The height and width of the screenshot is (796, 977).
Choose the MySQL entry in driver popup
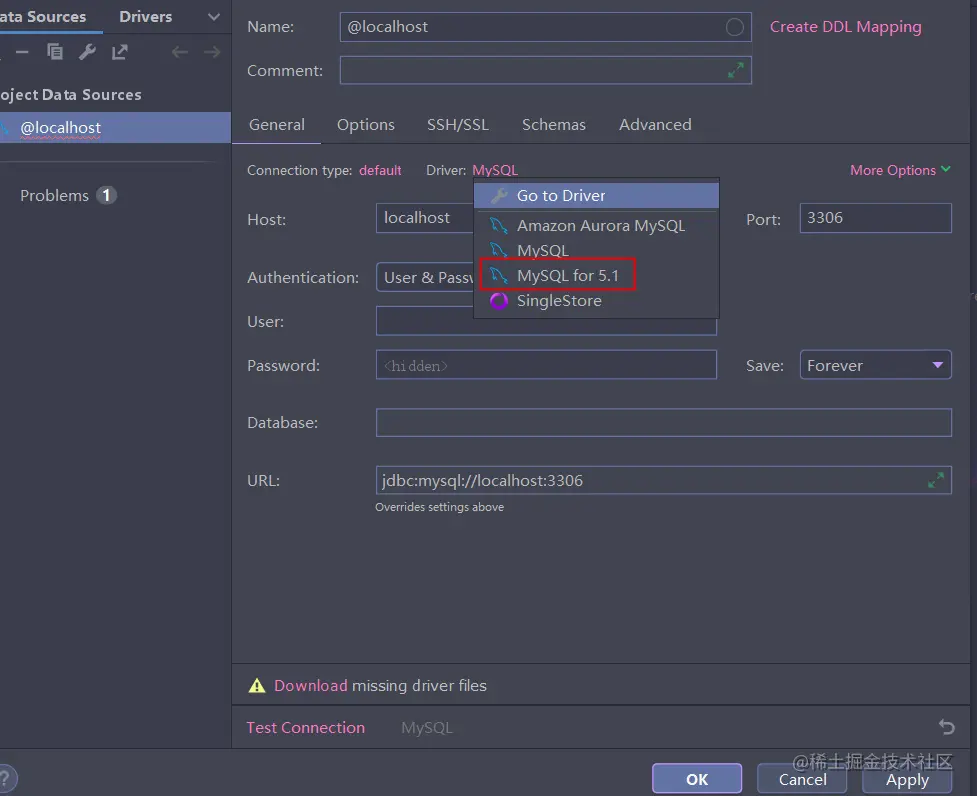[596, 250]
